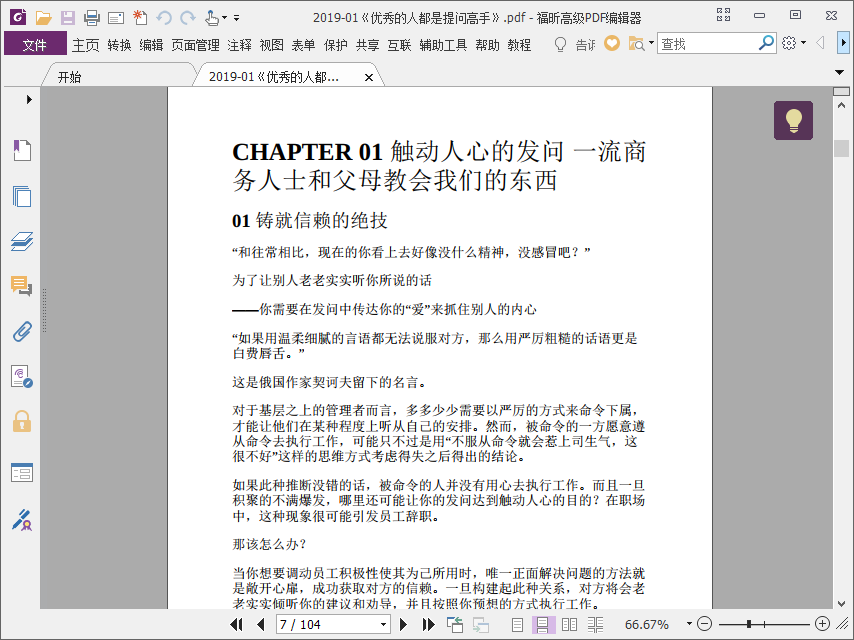Viewport: 854px width, 640px height.
Task: Click the email envelope icon in quick toolbar
Action: coord(115,18)
